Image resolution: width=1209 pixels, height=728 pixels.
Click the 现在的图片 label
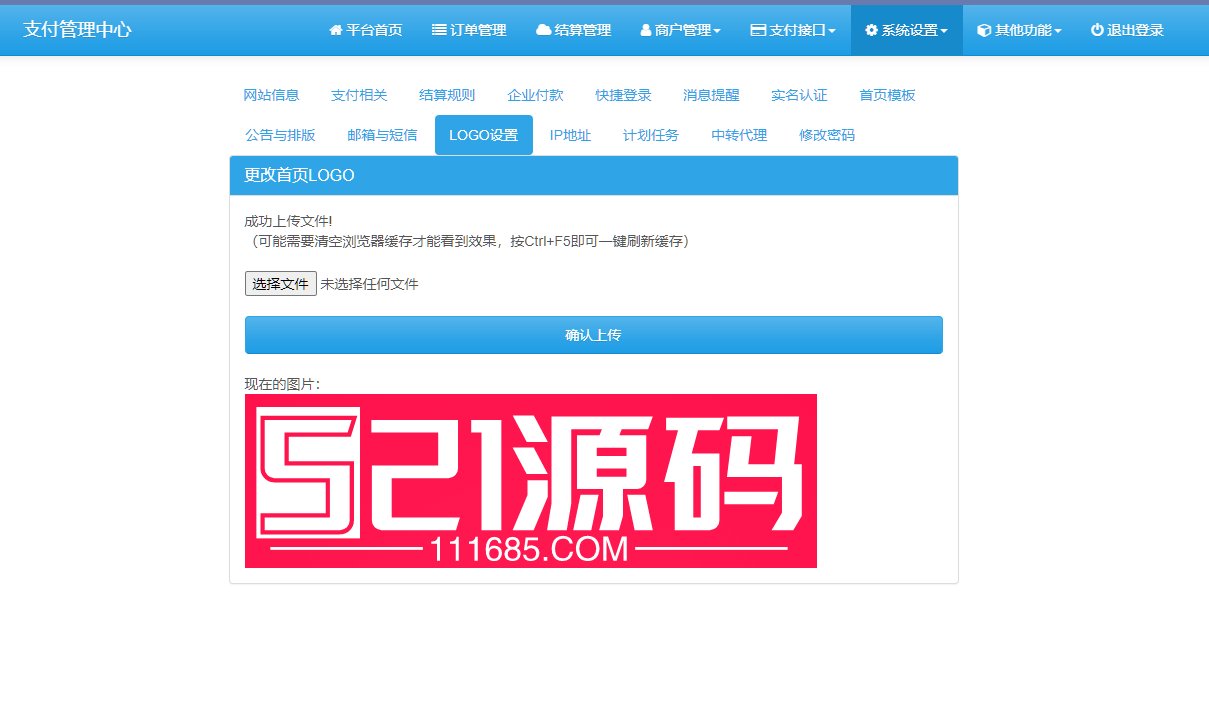coord(283,384)
